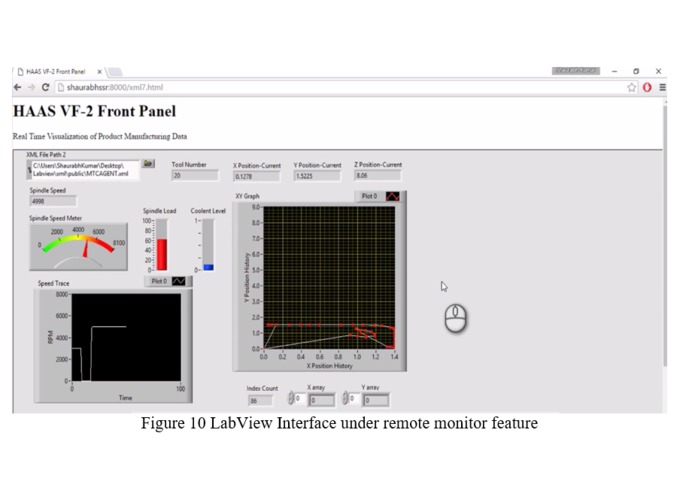Click the Index Count field

260,401
